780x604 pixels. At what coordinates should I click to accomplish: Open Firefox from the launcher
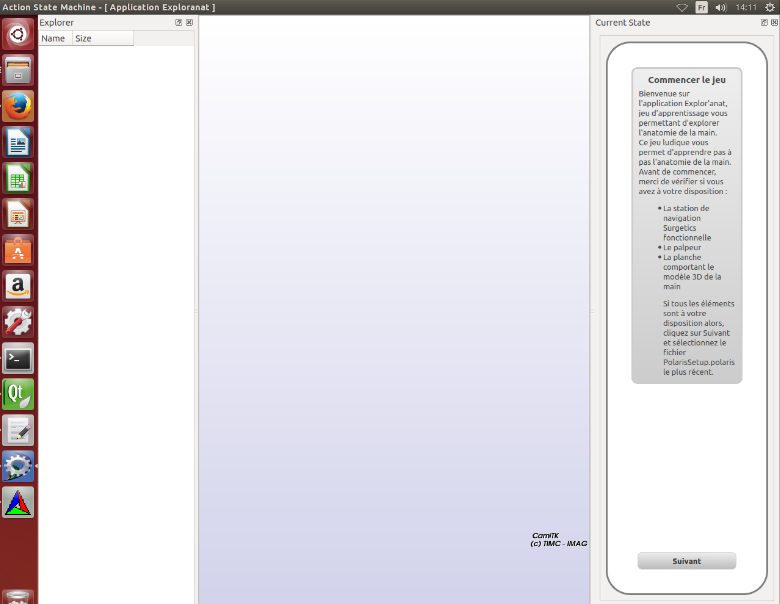tap(18, 106)
